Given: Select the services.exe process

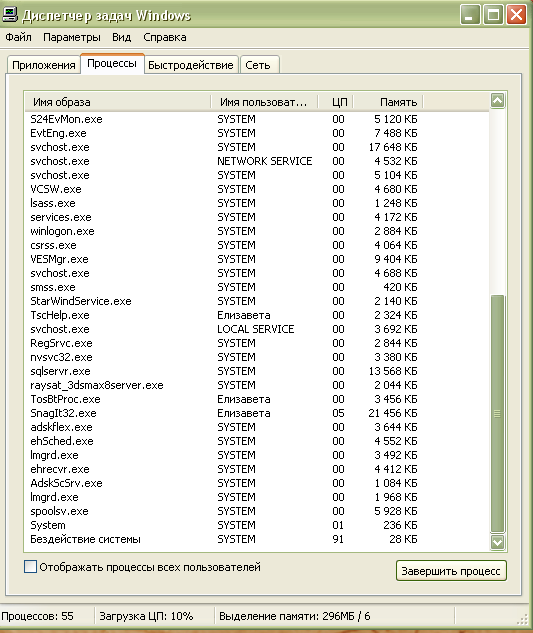Looking at the screenshot, I should (x=257, y=217).
